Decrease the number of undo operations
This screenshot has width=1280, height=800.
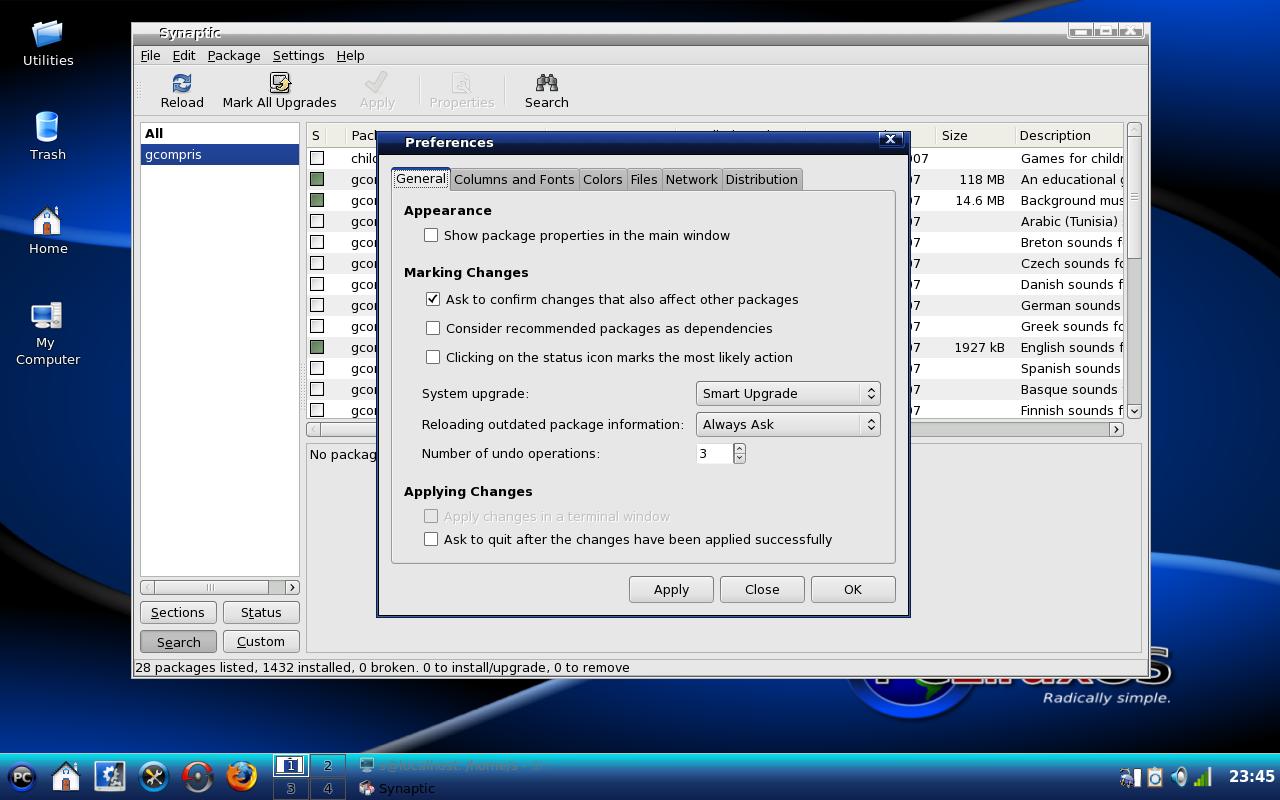pyautogui.click(x=739, y=458)
